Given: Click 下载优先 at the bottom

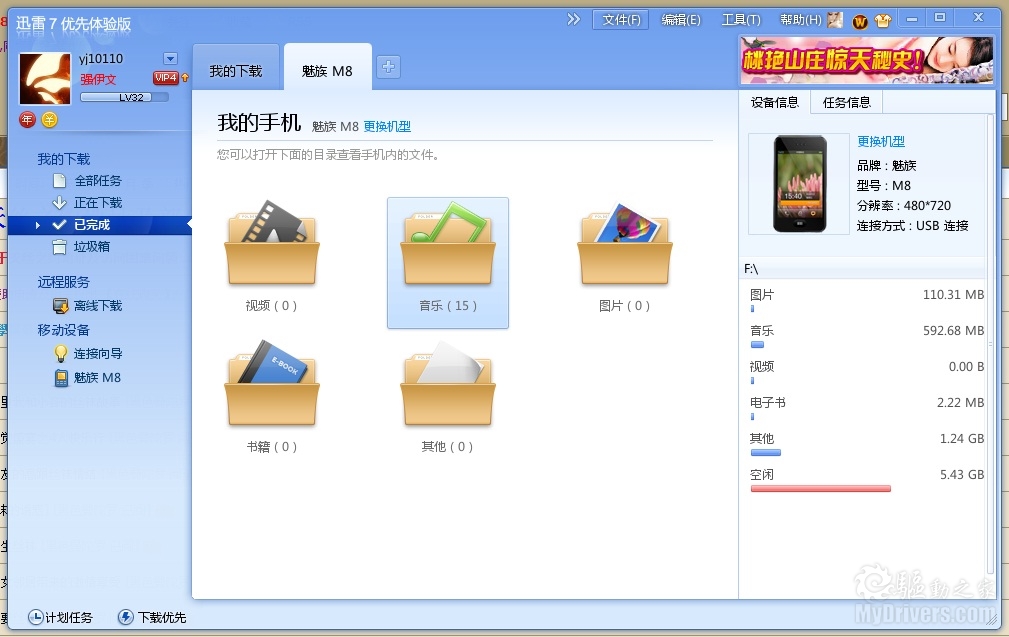Looking at the screenshot, I should [152, 618].
